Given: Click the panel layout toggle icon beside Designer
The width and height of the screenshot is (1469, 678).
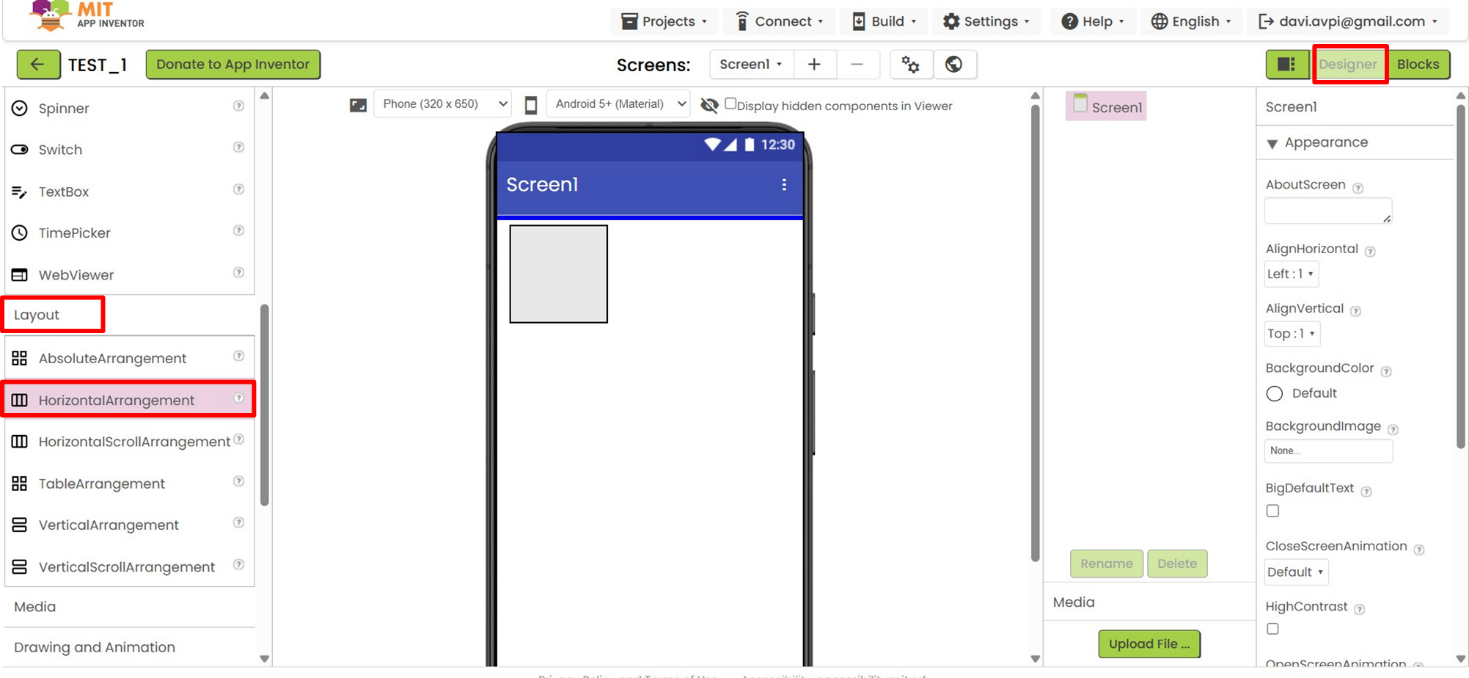Looking at the screenshot, I should pos(1287,64).
